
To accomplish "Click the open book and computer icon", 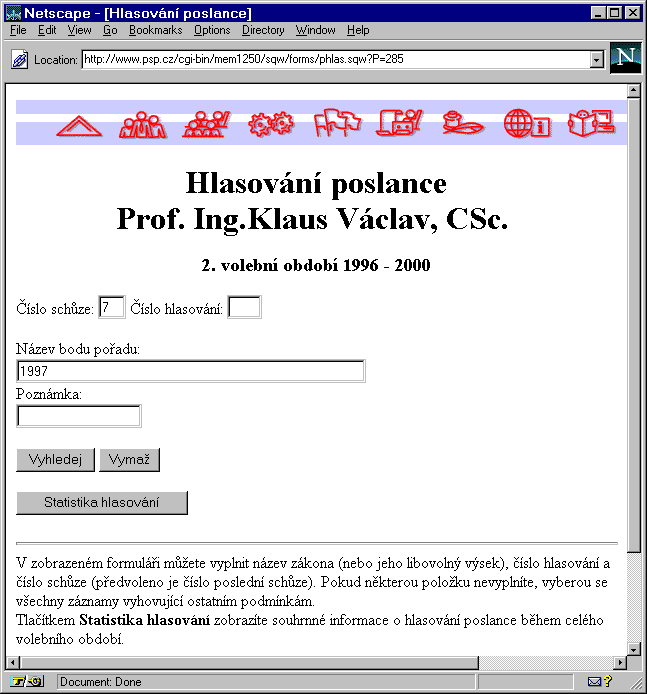I will pos(591,123).
